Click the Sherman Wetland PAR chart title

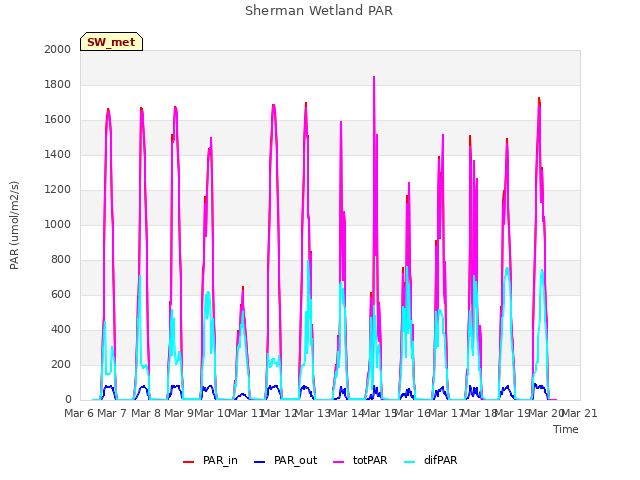click(319, 11)
